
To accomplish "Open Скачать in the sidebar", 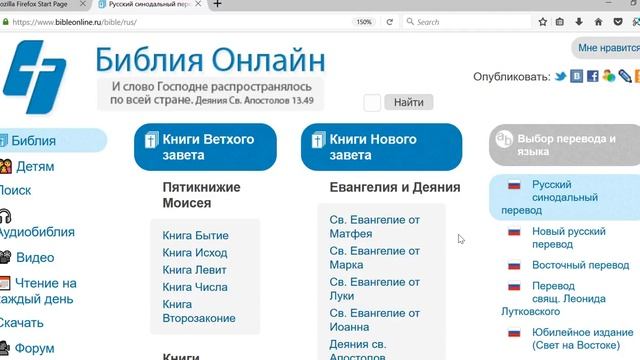I will [x=21, y=323].
